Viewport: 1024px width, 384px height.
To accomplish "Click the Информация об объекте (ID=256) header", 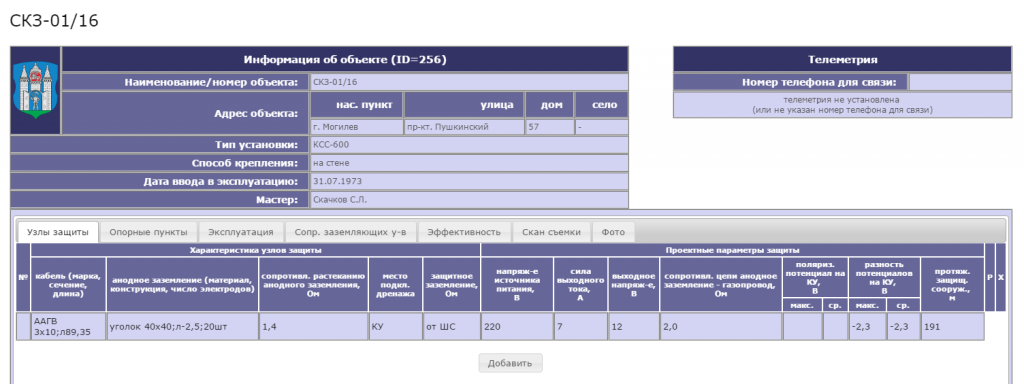I will [x=345, y=59].
